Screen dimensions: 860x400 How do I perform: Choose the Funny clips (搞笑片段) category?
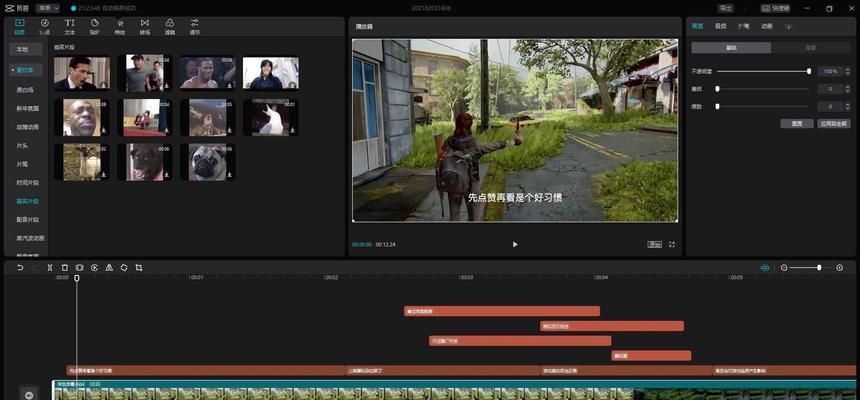tap(27, 201)
